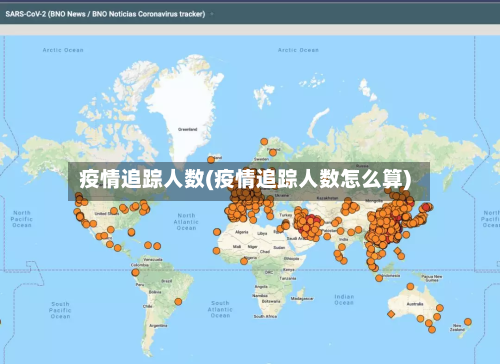Click the Angola label
The height and width of the screenshot is (364, 500).
click(261, 287)
